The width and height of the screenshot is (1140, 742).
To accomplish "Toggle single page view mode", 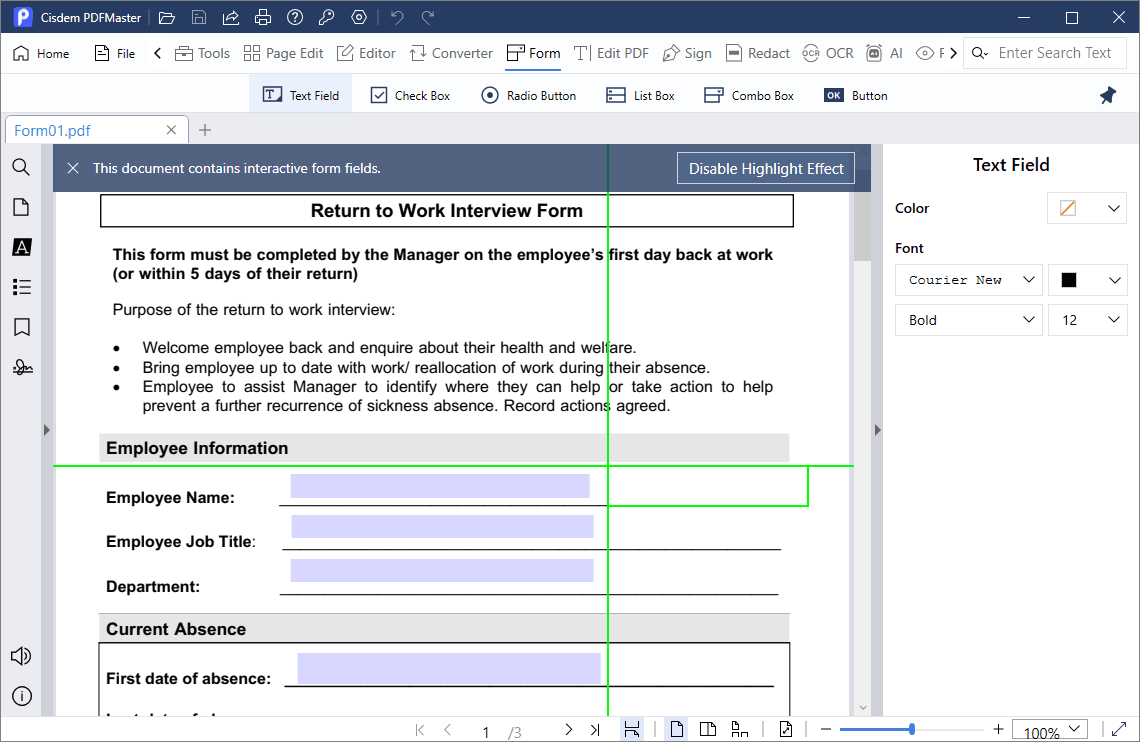I will click(x=676, y=730).
